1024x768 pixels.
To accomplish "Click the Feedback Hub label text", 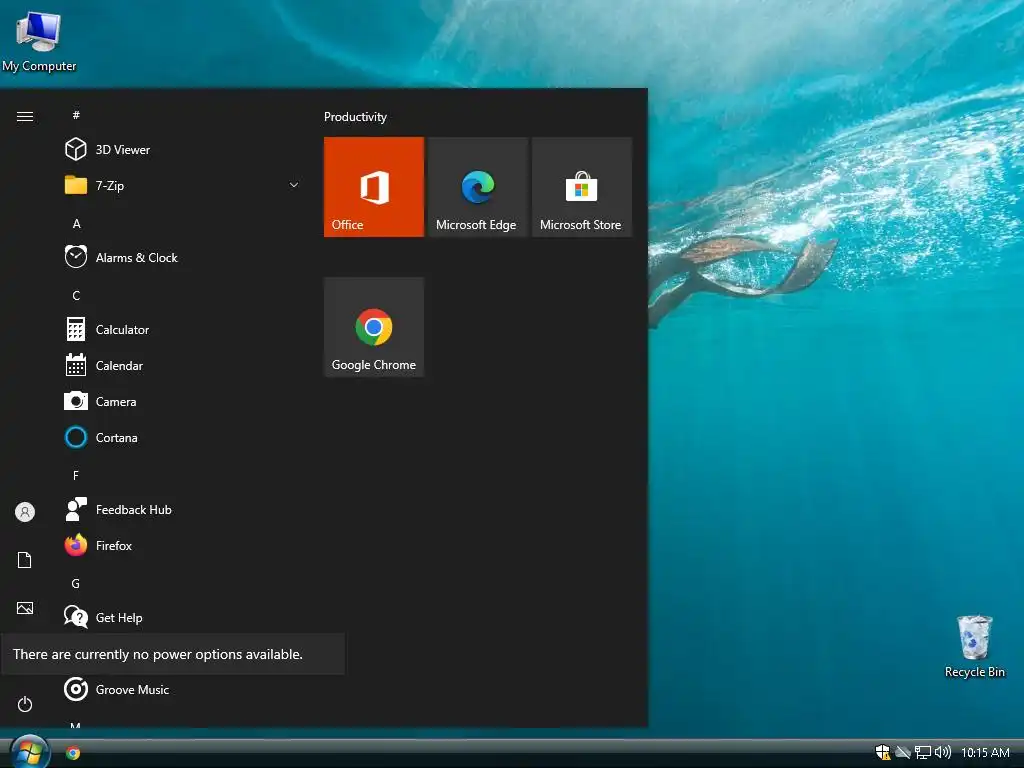I will tap(134, 509).
